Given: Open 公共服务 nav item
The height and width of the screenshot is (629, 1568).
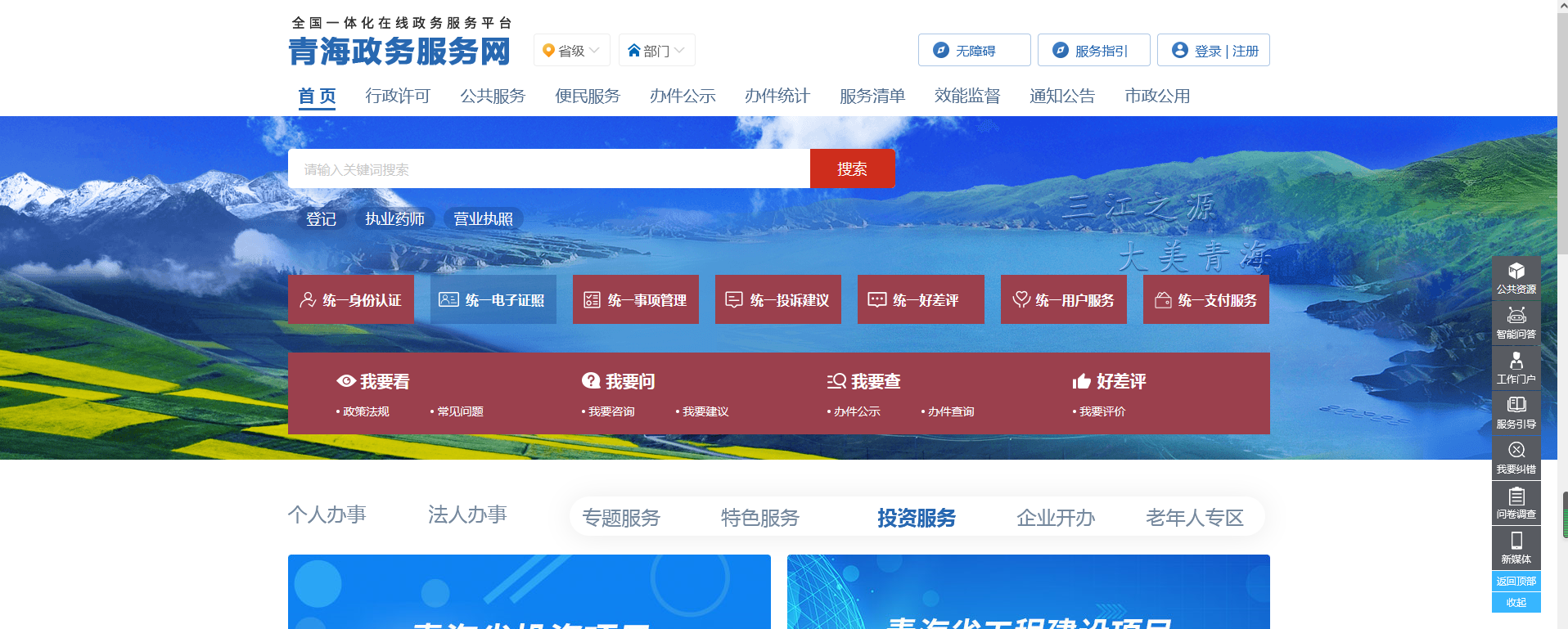Looking at the screenshot, I should coord(493,96).
